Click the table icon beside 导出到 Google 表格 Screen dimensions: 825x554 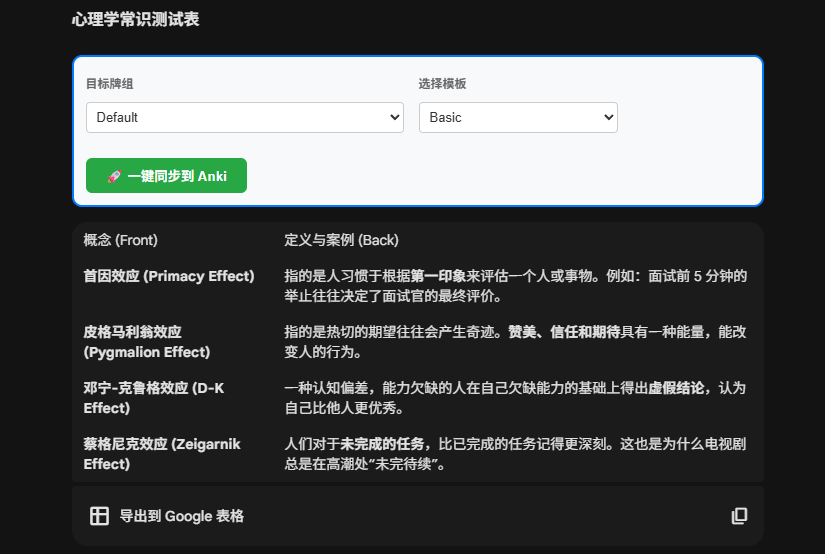point(99,516)
